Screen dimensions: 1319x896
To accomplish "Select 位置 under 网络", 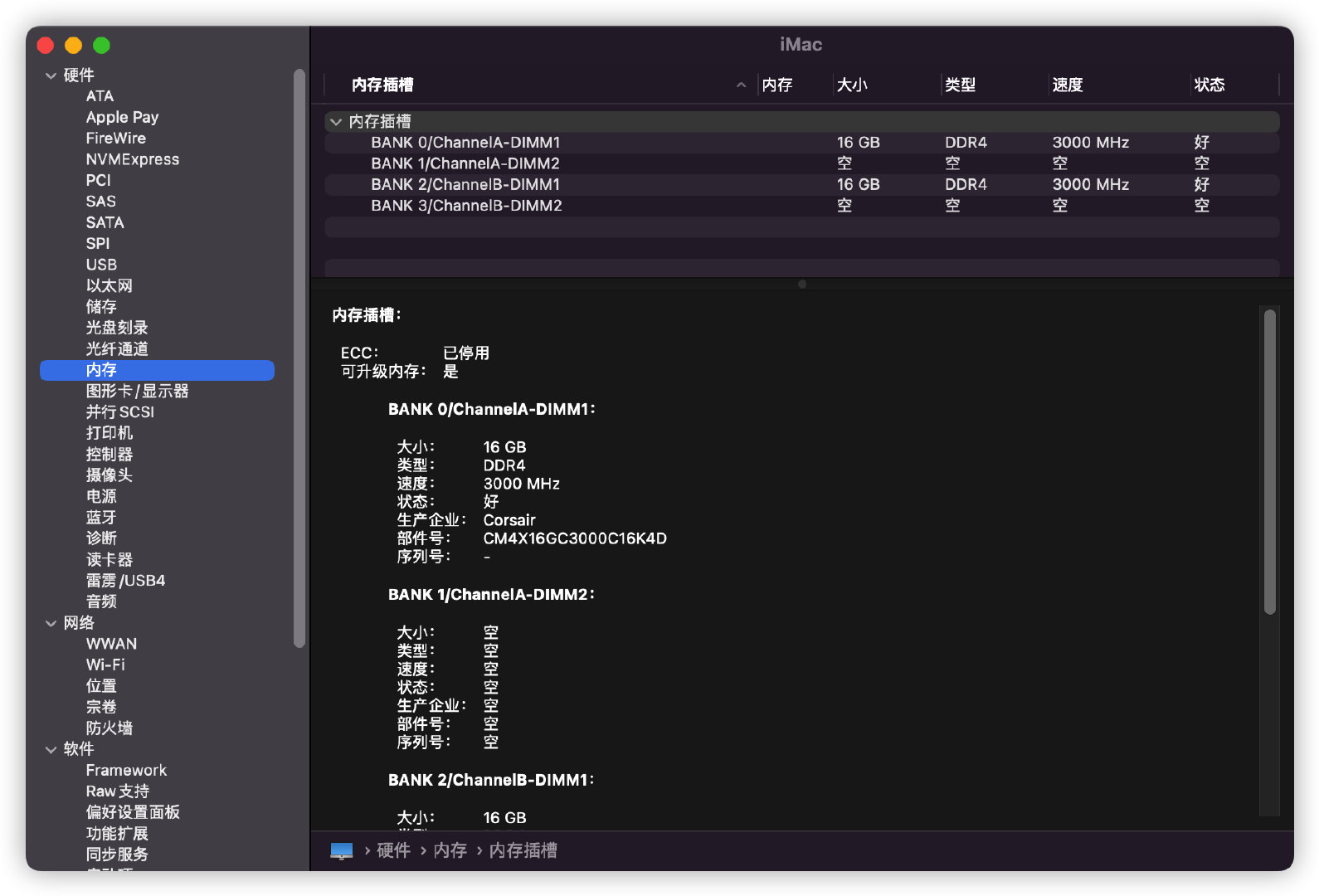I will [x=101, y=686].
